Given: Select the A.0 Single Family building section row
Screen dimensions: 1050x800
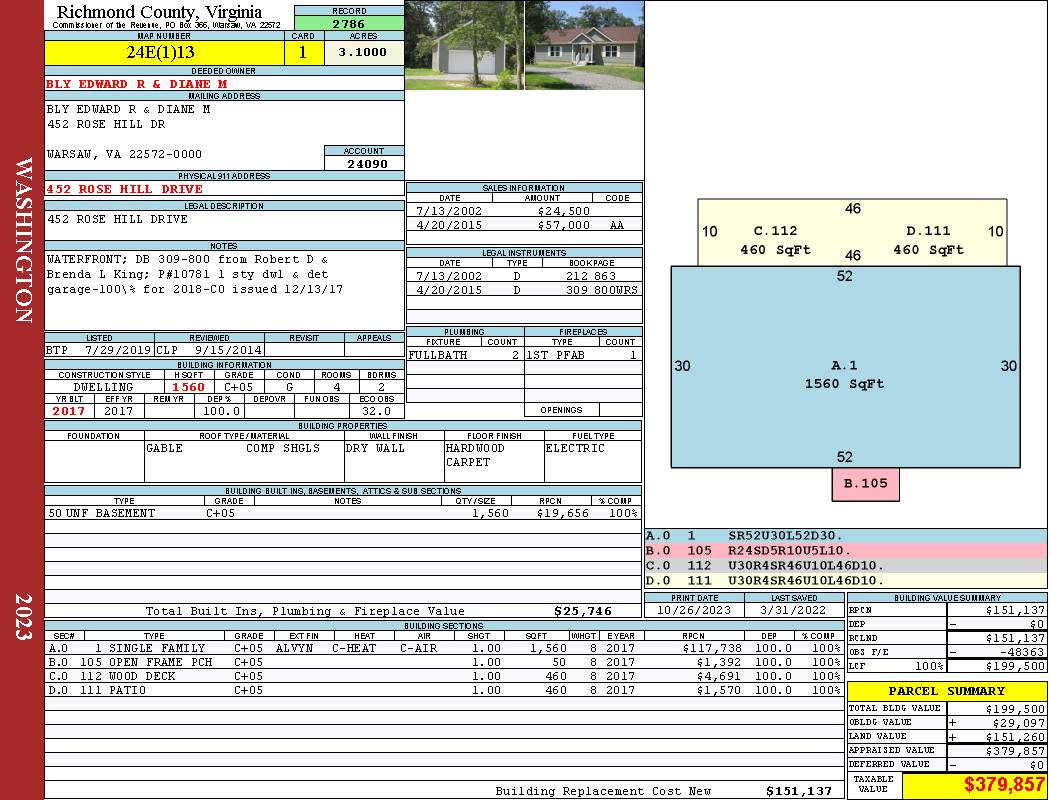Looking at the screenshot, I should click(x=443, y=648).
